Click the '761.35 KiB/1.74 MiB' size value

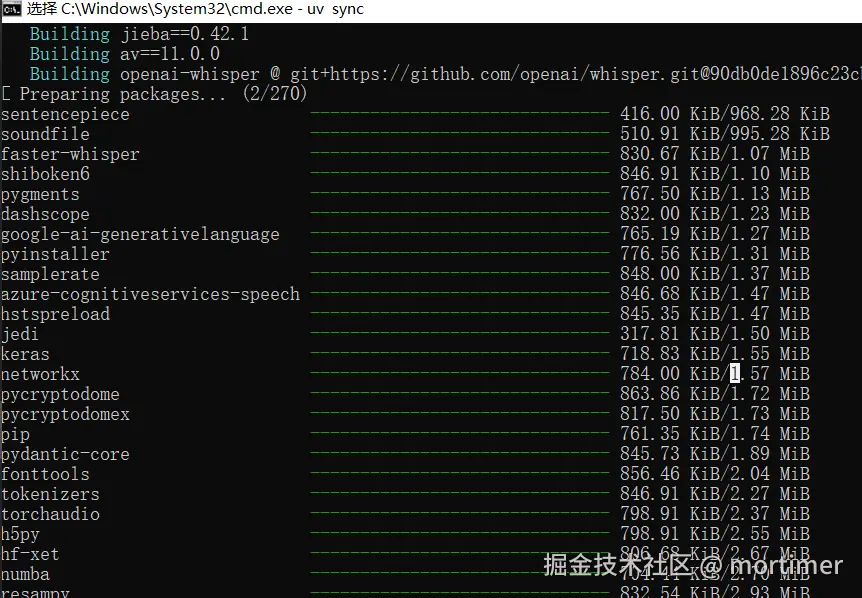(715, 434)
